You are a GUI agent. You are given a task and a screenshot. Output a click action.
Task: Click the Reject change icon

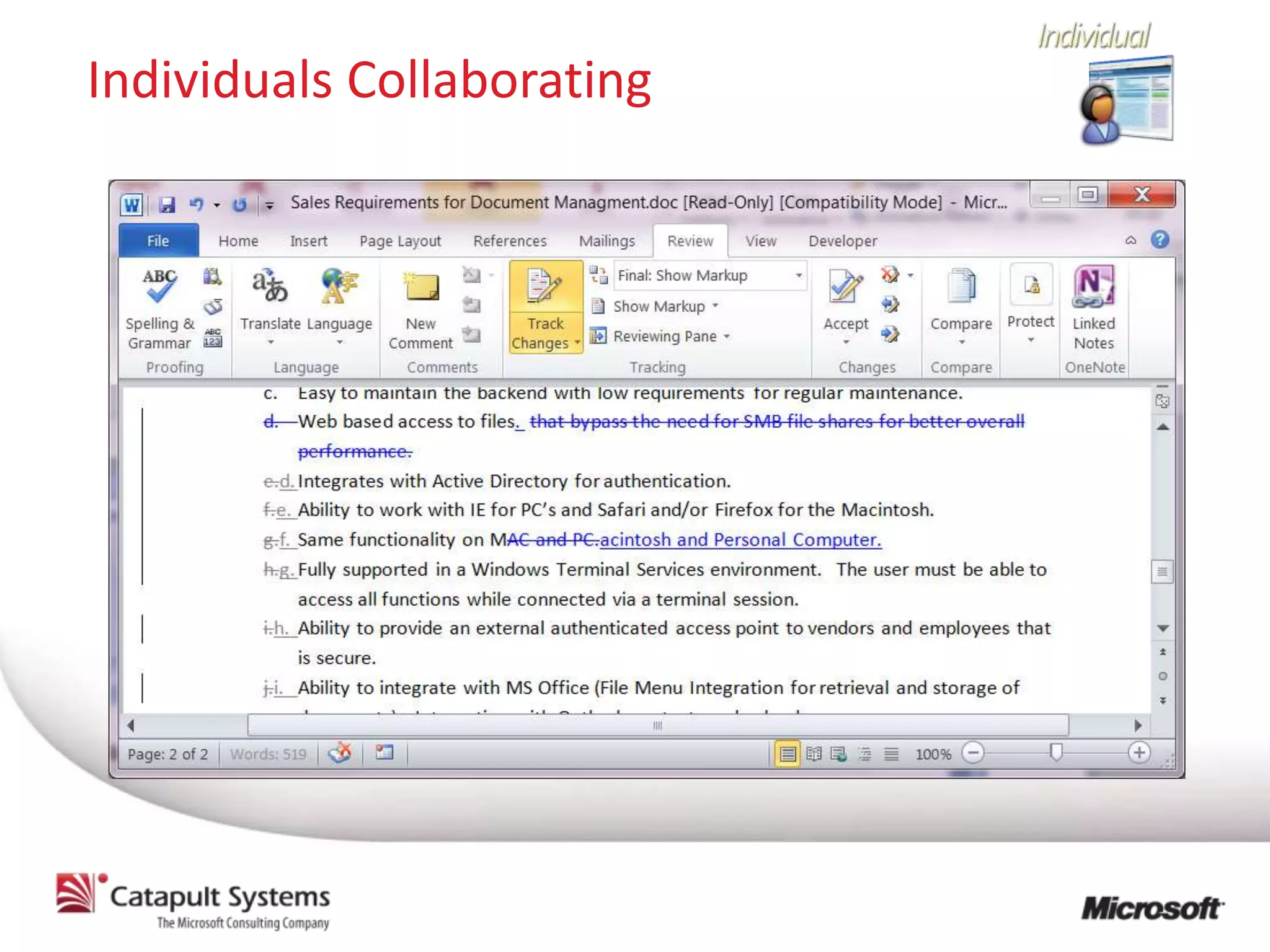pos(890,275)
